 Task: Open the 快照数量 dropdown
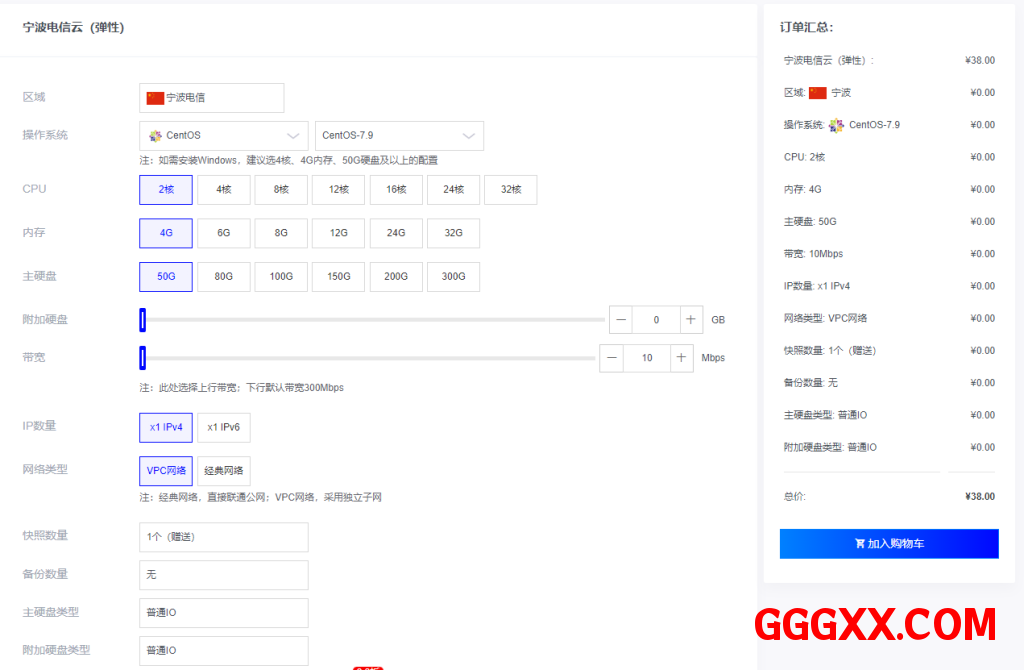pos(223,537)
